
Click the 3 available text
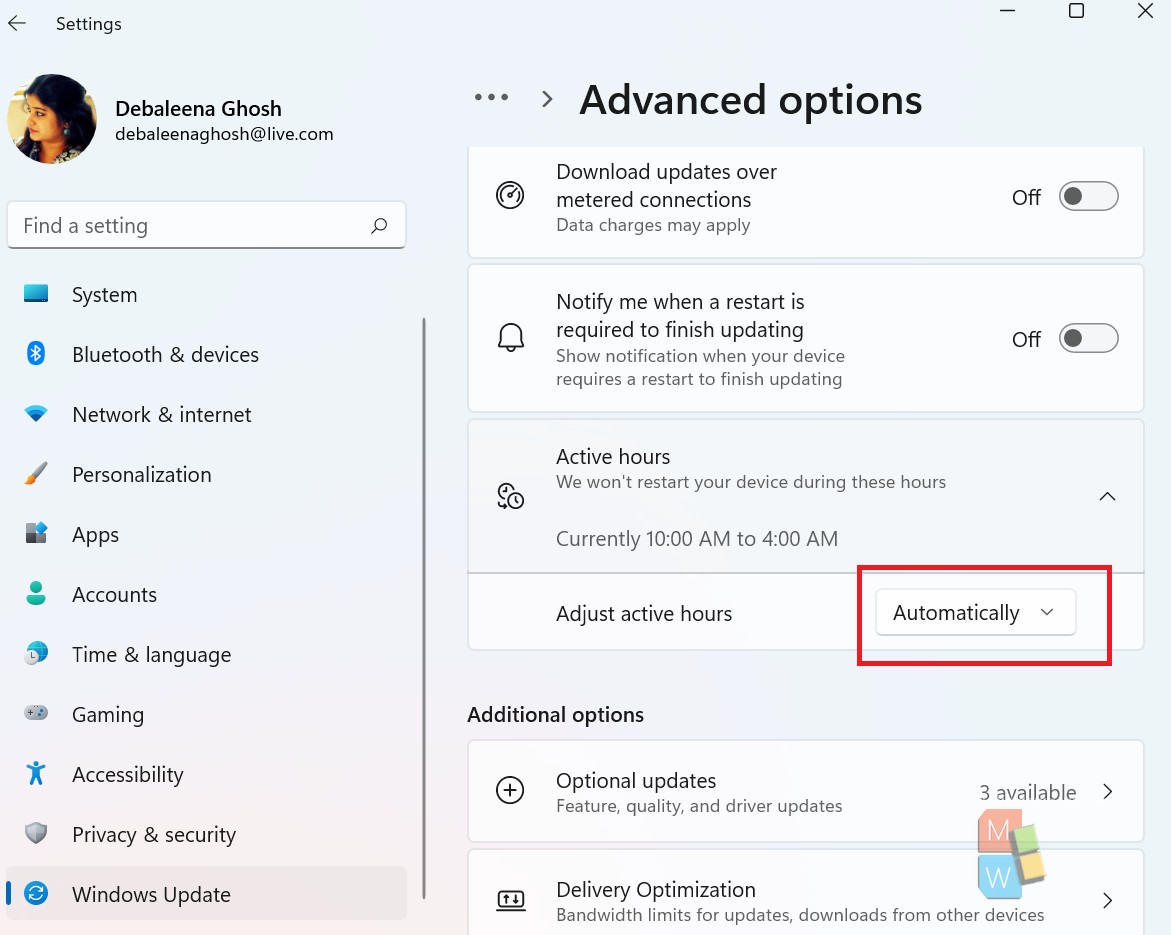click(1028, 792)
